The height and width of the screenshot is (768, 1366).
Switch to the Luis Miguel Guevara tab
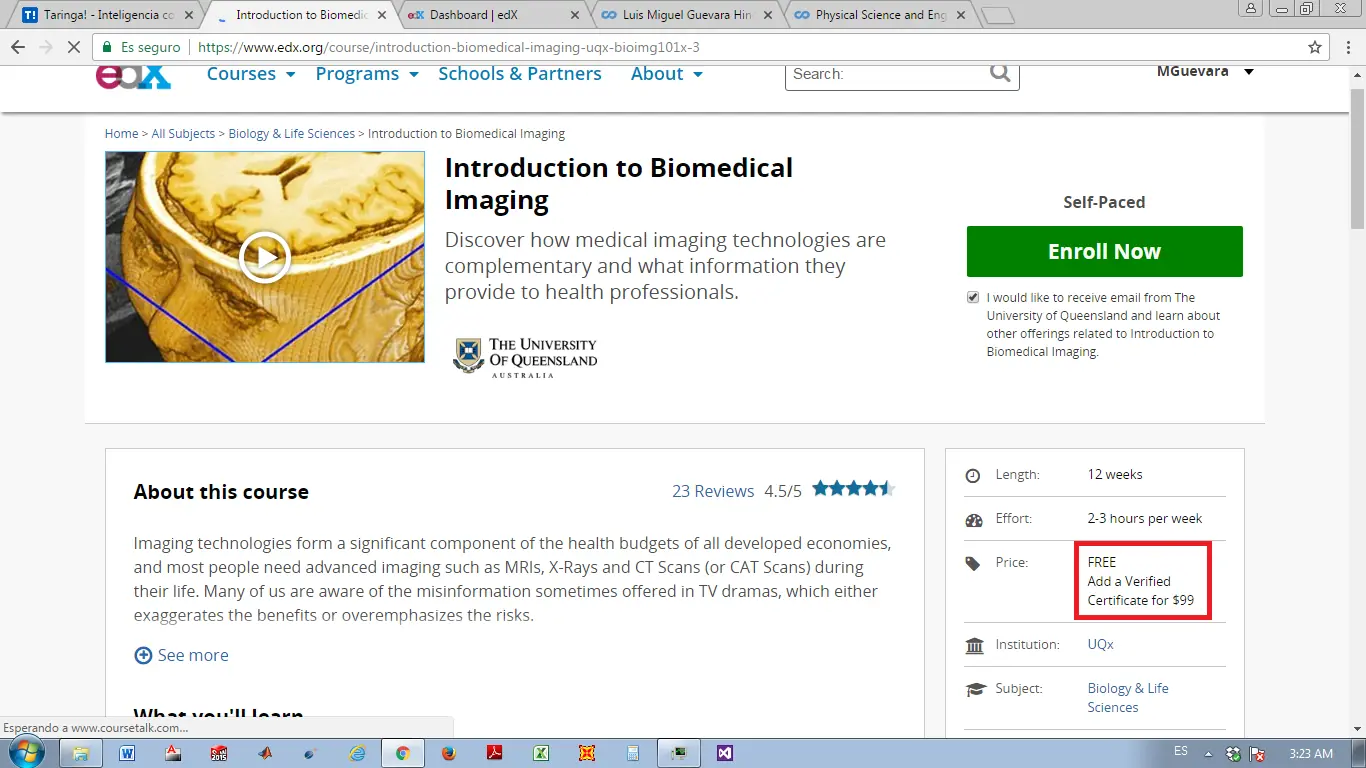coord(688,15)
